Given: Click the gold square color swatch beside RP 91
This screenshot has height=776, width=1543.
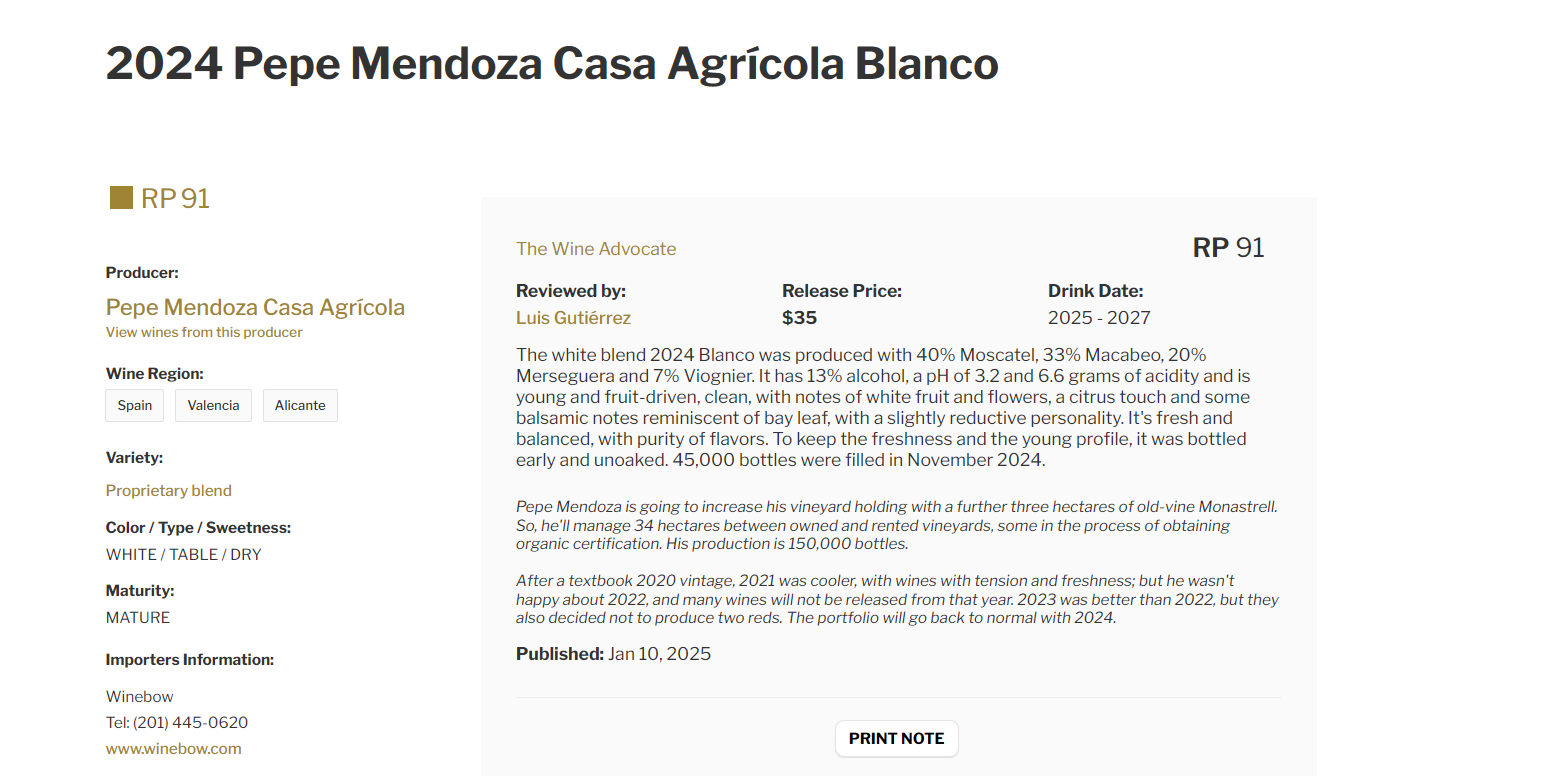Looking at the screenshot, I should click(x=119, y=197).
